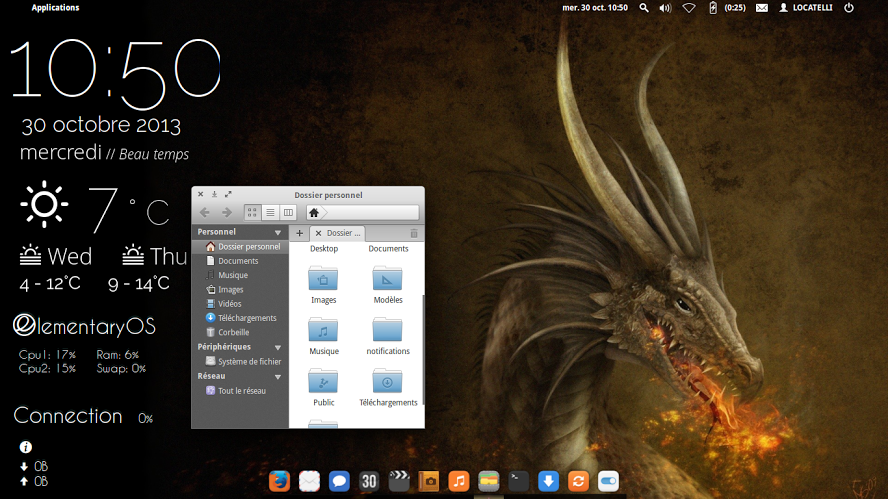Switch to icon grid view
The height and width of the screenshot is (499, 888).
(x=252, y=212)
